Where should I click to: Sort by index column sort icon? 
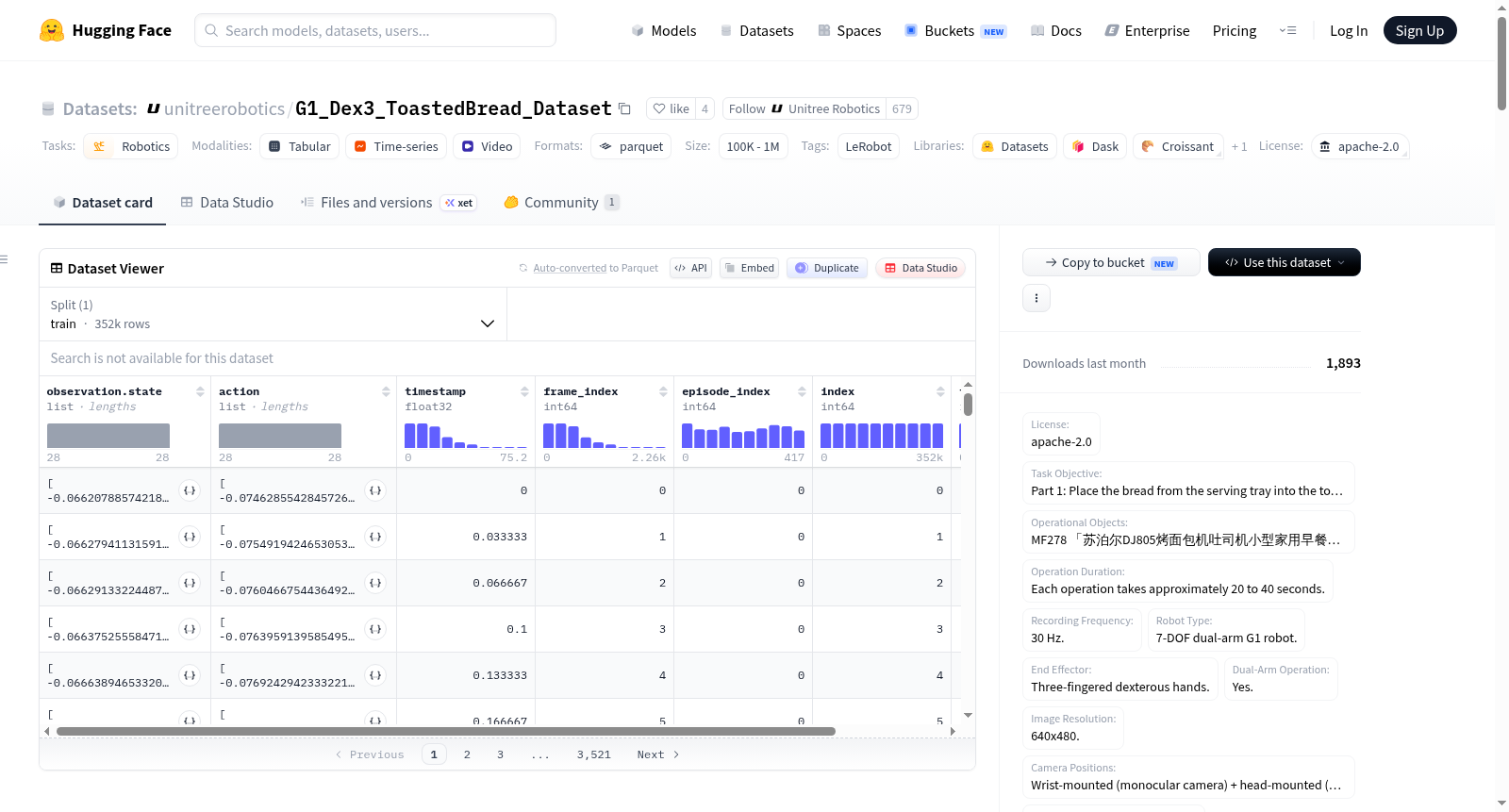(940, 391)
